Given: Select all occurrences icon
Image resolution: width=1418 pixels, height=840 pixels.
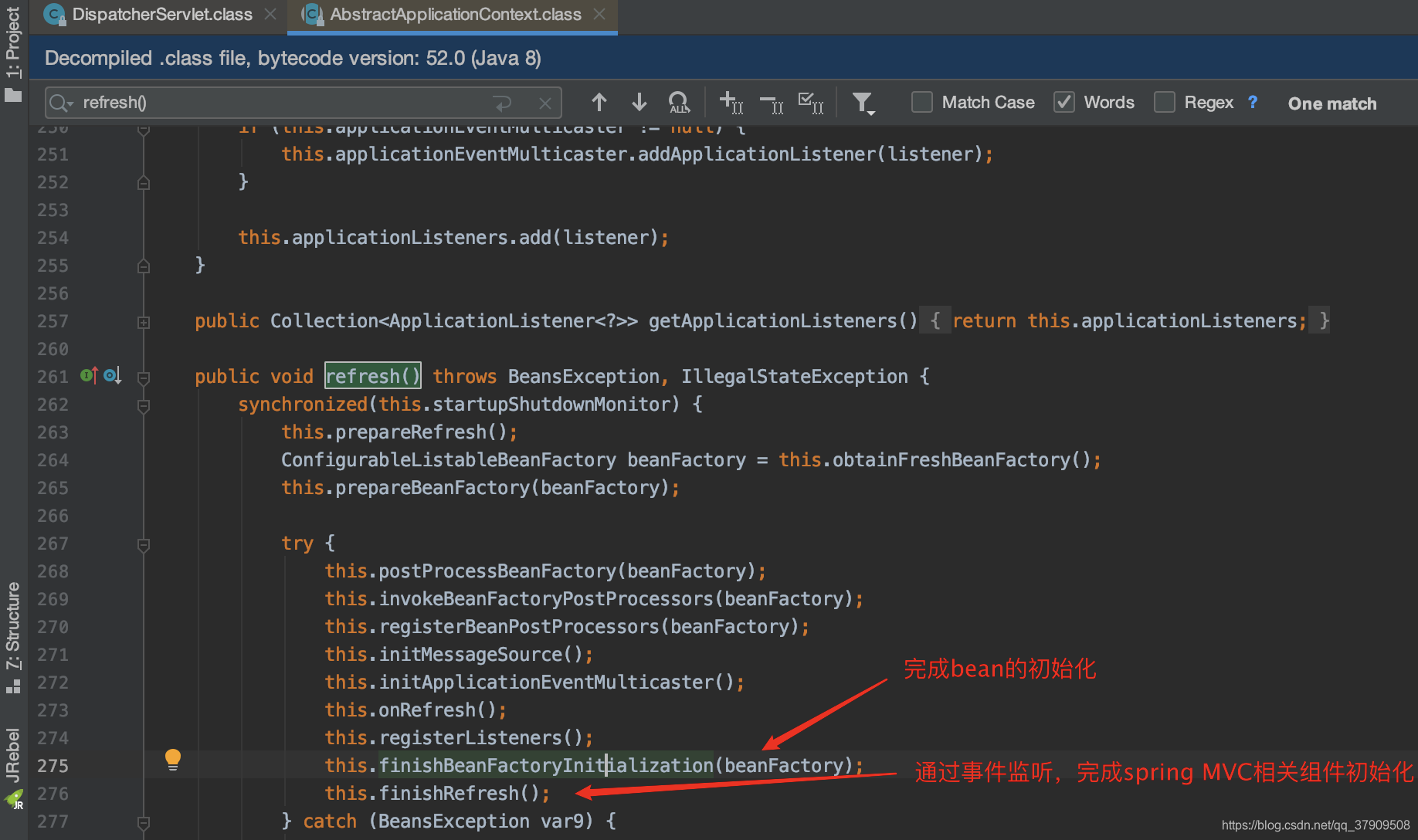Looking at the screenshot, I should (x=811, y=102).
